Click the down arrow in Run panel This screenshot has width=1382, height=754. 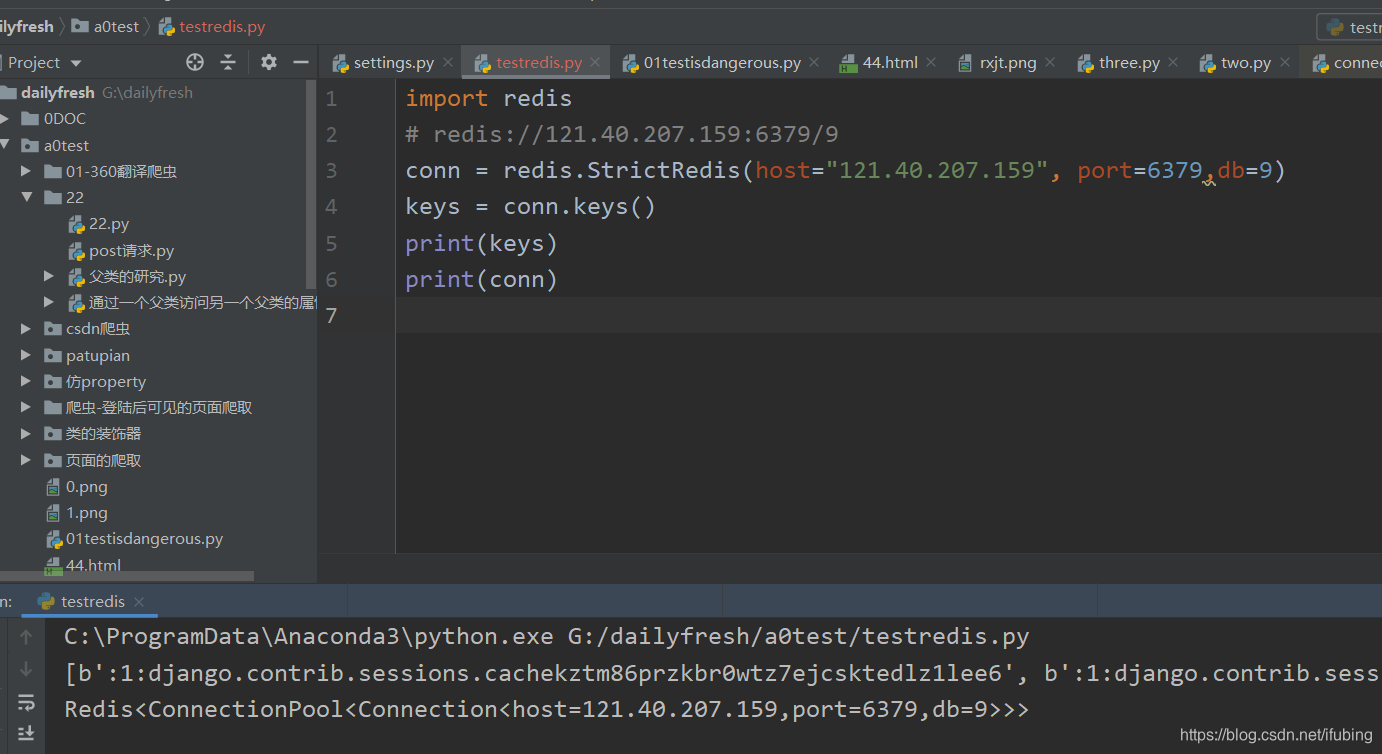(x=26, y=668)
